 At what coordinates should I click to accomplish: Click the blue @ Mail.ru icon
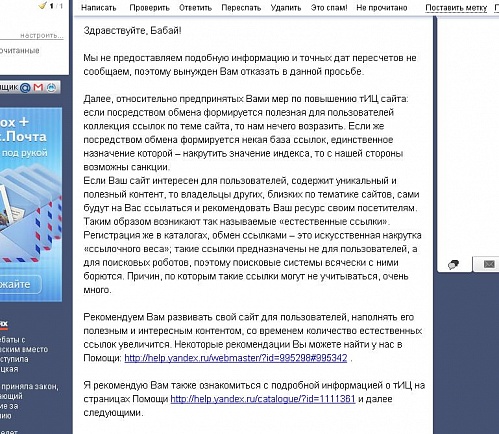pyautogui.click(x=25, y=88)
